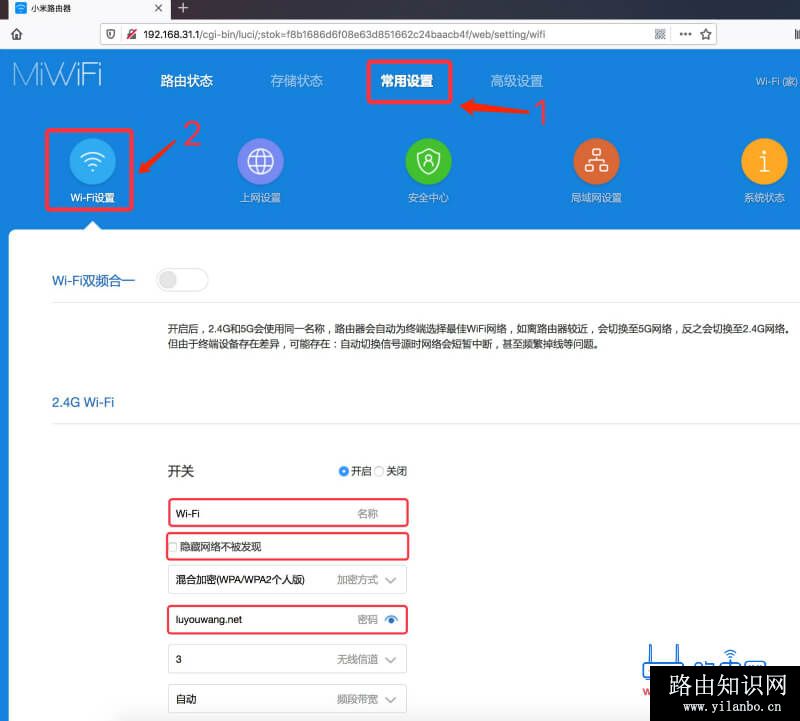The width and height of the screenshot is (800, 721).
Task: Select 开启 radio for 2.4G Wi-Fi
Action: [343, 471]
